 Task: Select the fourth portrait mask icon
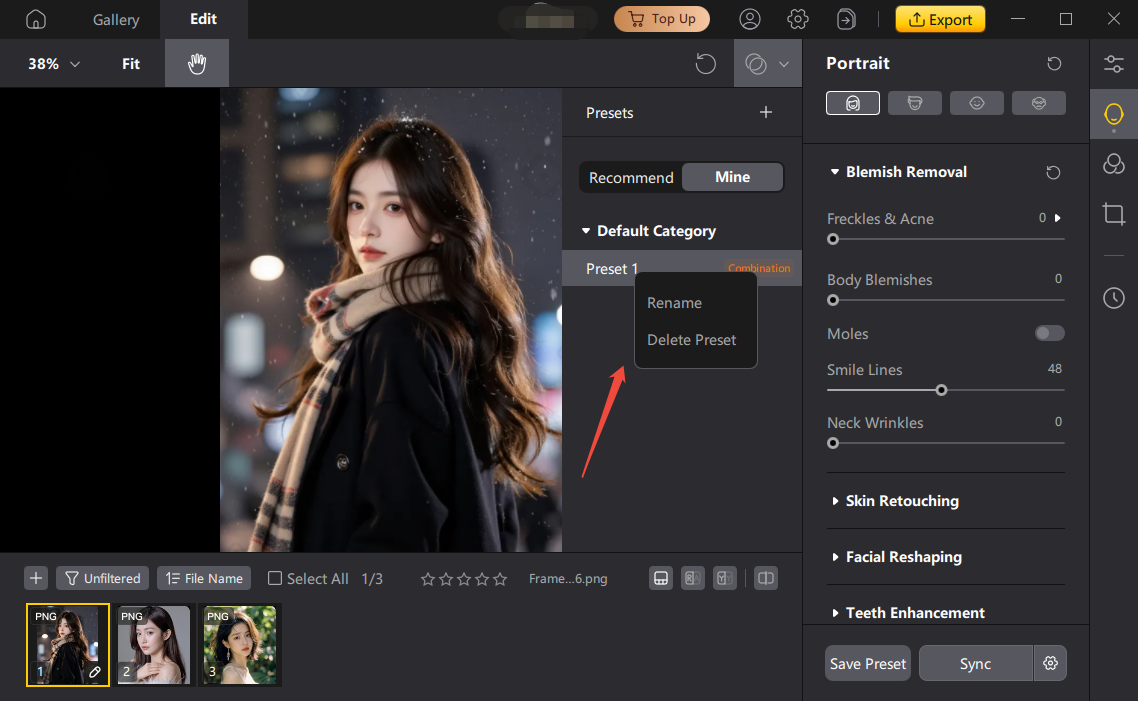click(x=1039, y=103)
